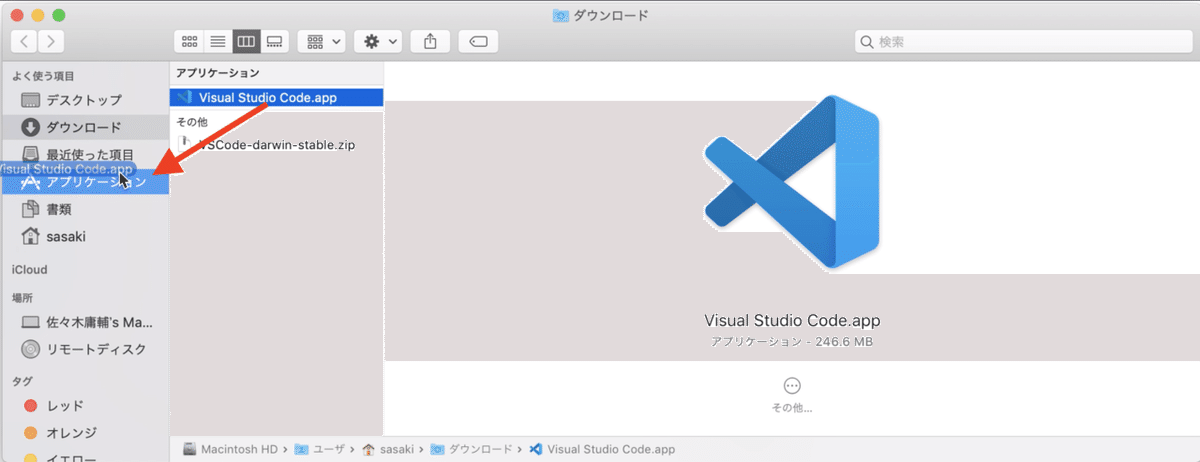Open アプリケーション in the sidebar
Screen dimensions: 1200x462
[x=84, y=182]
